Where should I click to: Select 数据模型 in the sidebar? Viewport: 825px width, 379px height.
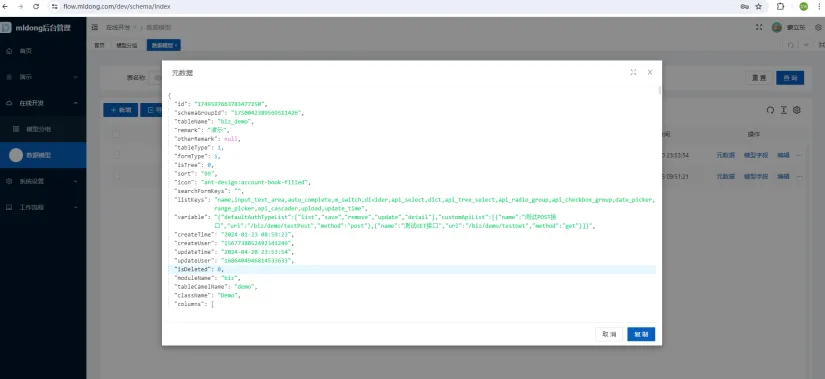pyautogui.click(x=43, y=155)
